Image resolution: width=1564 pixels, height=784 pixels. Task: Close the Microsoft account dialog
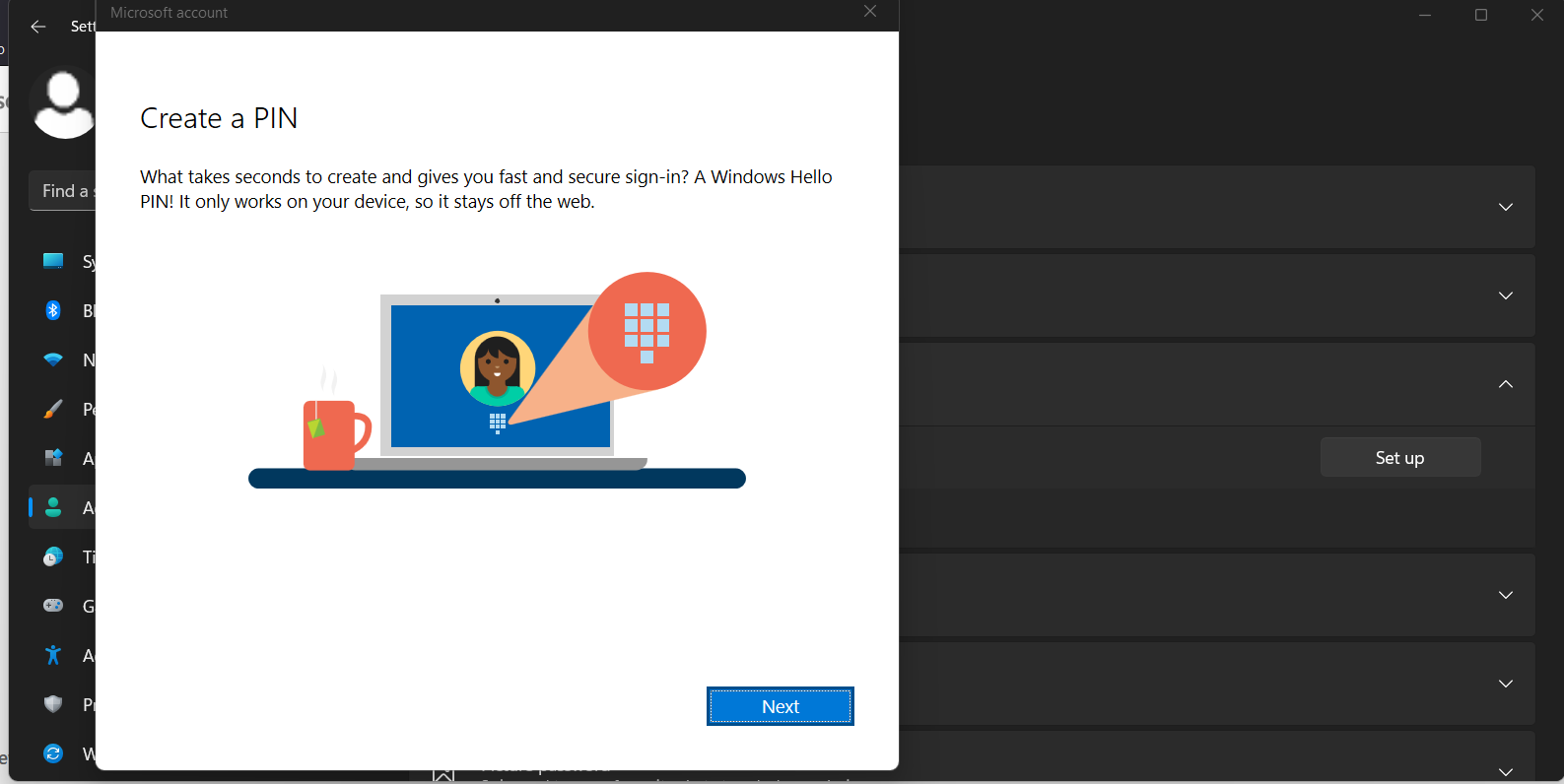pos(869,11)
